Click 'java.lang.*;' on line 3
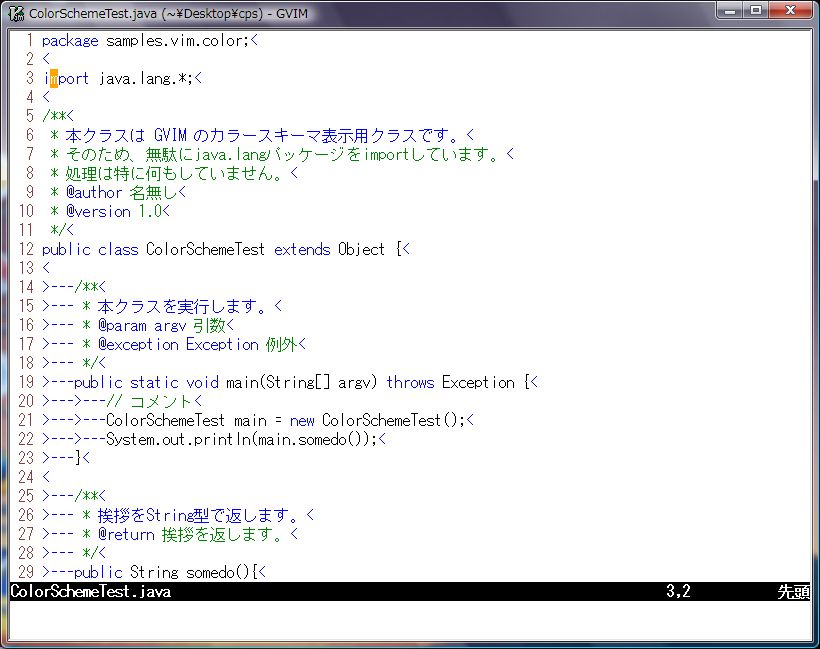 point(146,78)
